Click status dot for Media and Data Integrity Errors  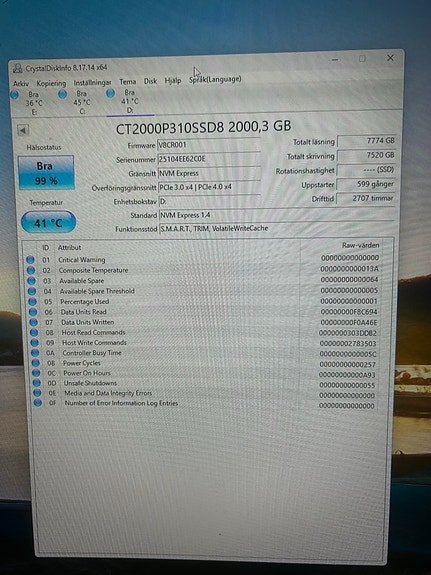pos(37,393)
